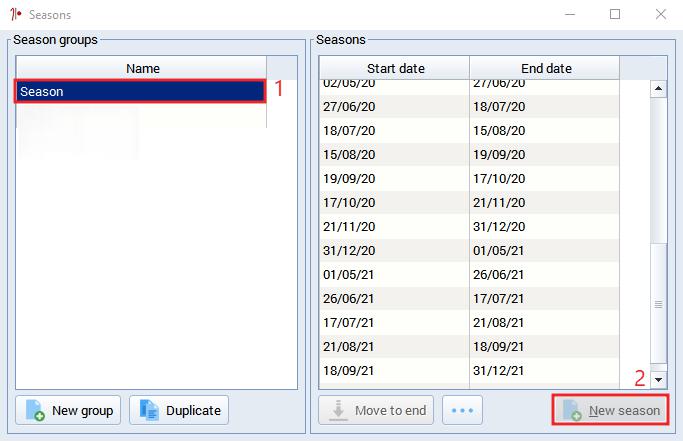Select start date 15/08/20 cell
This screenshot has width=683, height=441.
[394, 155]
